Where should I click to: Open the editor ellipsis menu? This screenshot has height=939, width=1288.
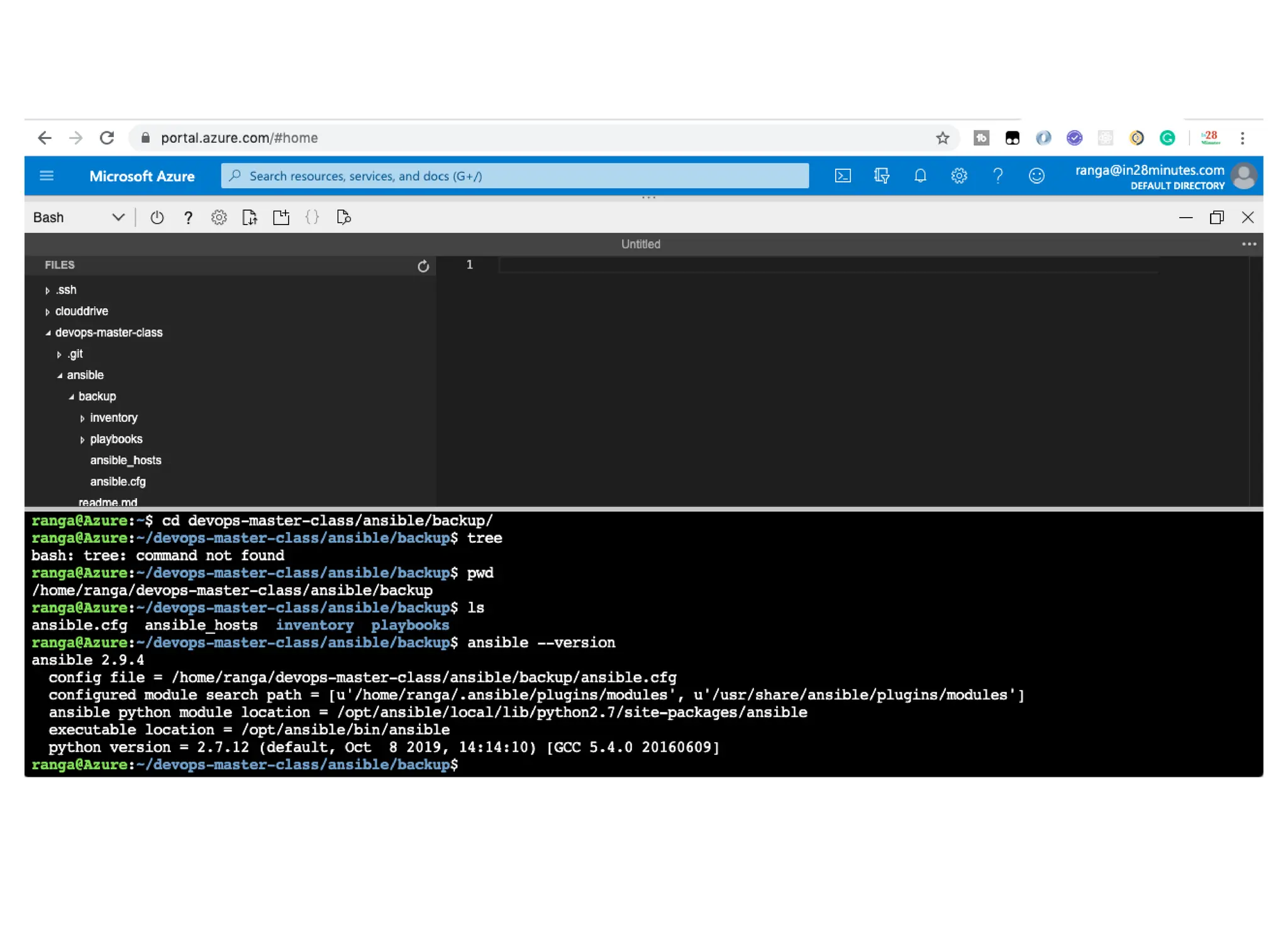(1248, 244)
